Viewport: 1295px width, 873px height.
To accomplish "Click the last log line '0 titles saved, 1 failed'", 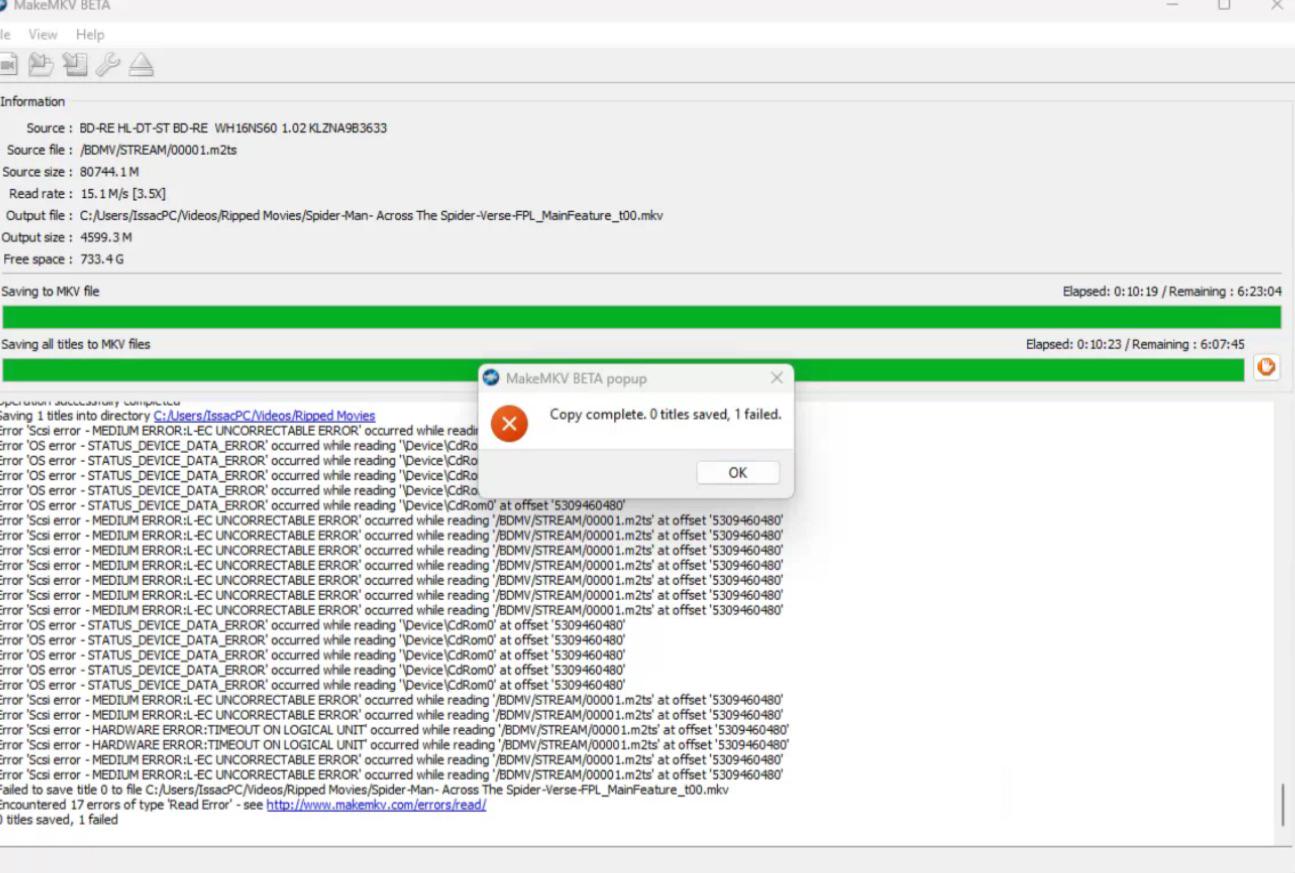I will click(59, 820).
